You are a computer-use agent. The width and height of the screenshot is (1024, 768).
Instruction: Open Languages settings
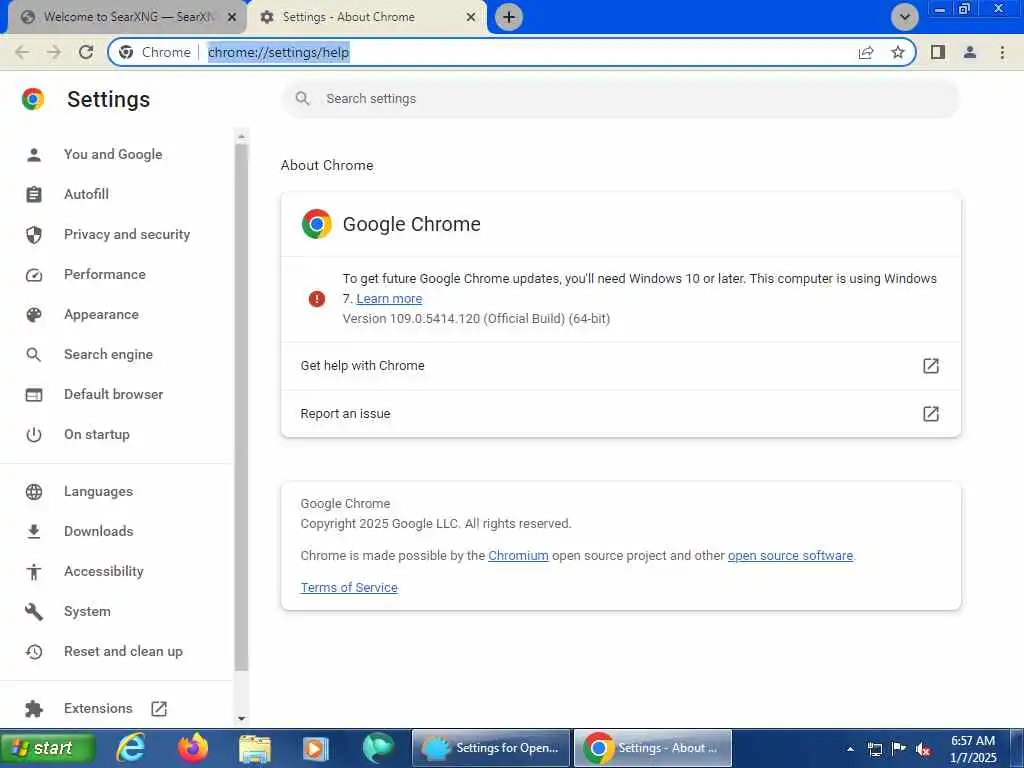coord(98,492)
